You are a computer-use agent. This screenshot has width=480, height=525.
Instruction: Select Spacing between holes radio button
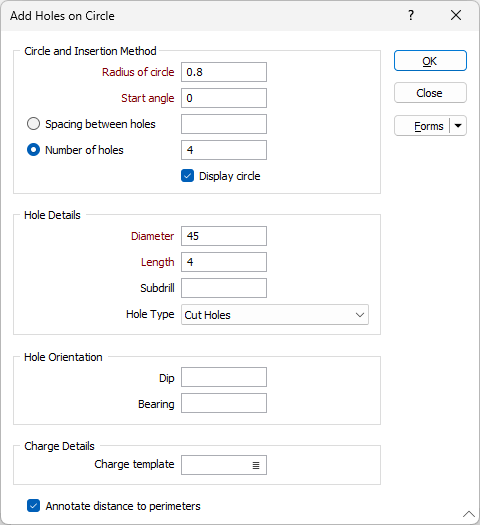point(33,124)
